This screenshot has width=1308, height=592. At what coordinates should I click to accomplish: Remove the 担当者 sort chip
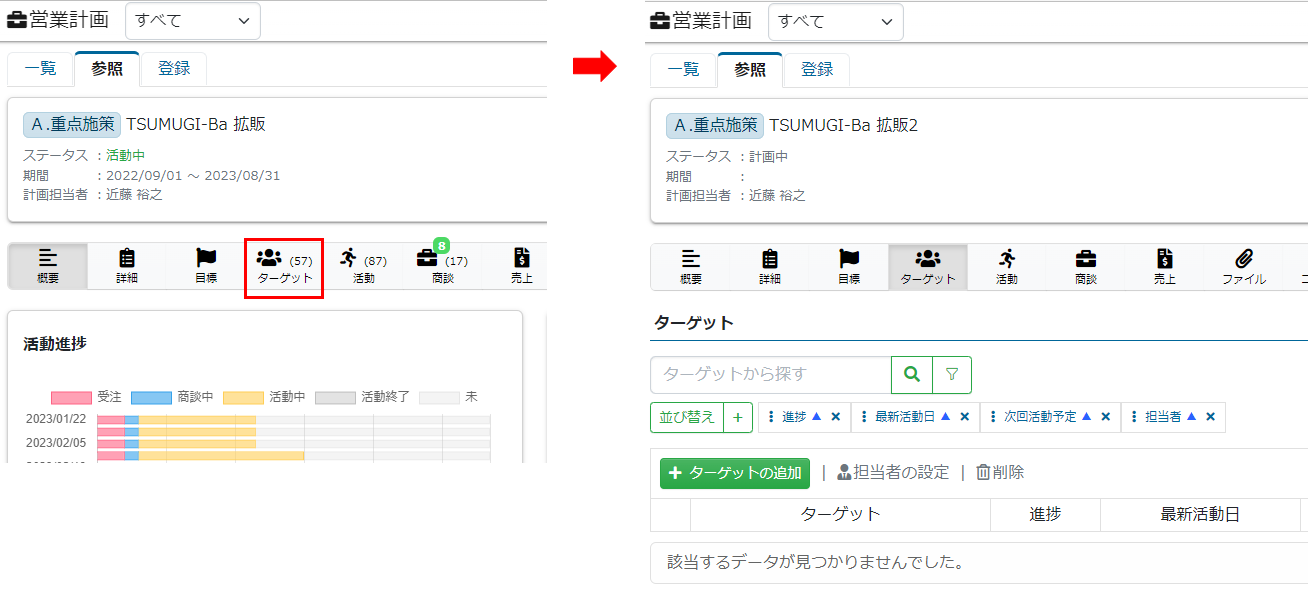1210,417
